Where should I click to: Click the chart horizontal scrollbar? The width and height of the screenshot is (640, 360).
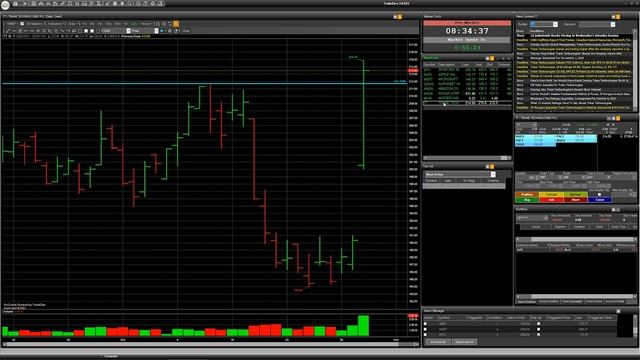pyautogui.click(x=211, y=344)
